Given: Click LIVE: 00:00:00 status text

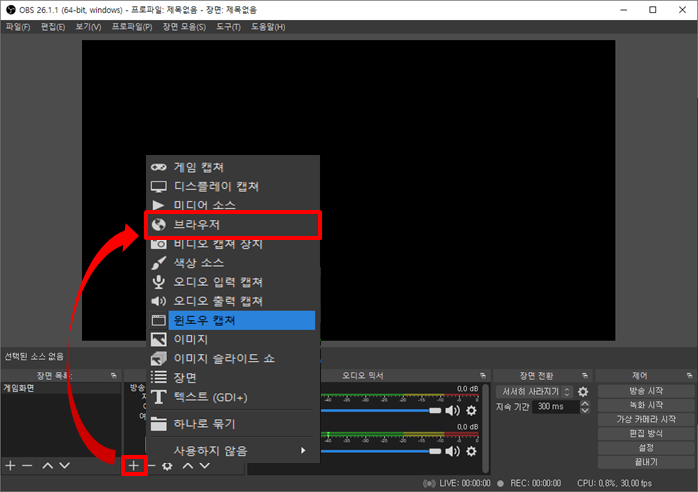Looking at the screenshot, I should [x=465, y=483].
